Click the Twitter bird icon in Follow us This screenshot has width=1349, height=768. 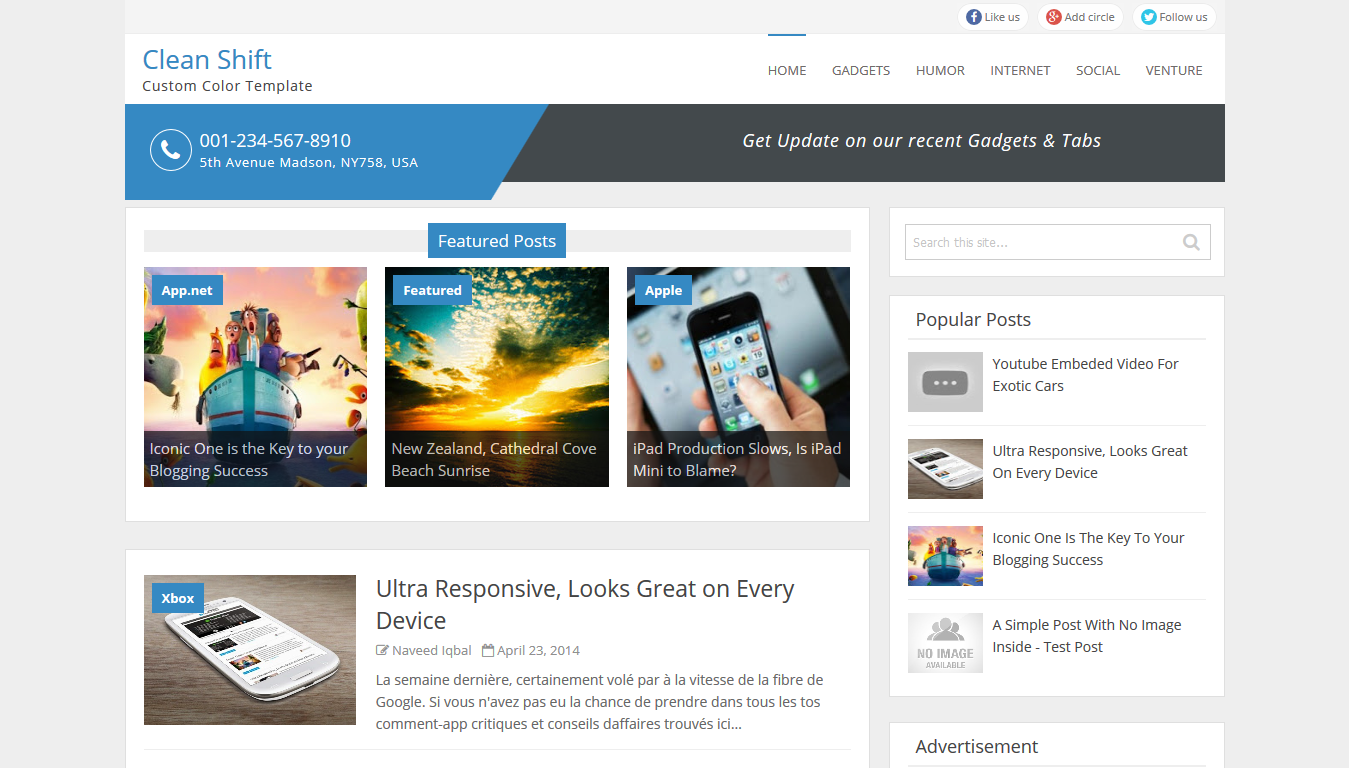point(1149,17)
